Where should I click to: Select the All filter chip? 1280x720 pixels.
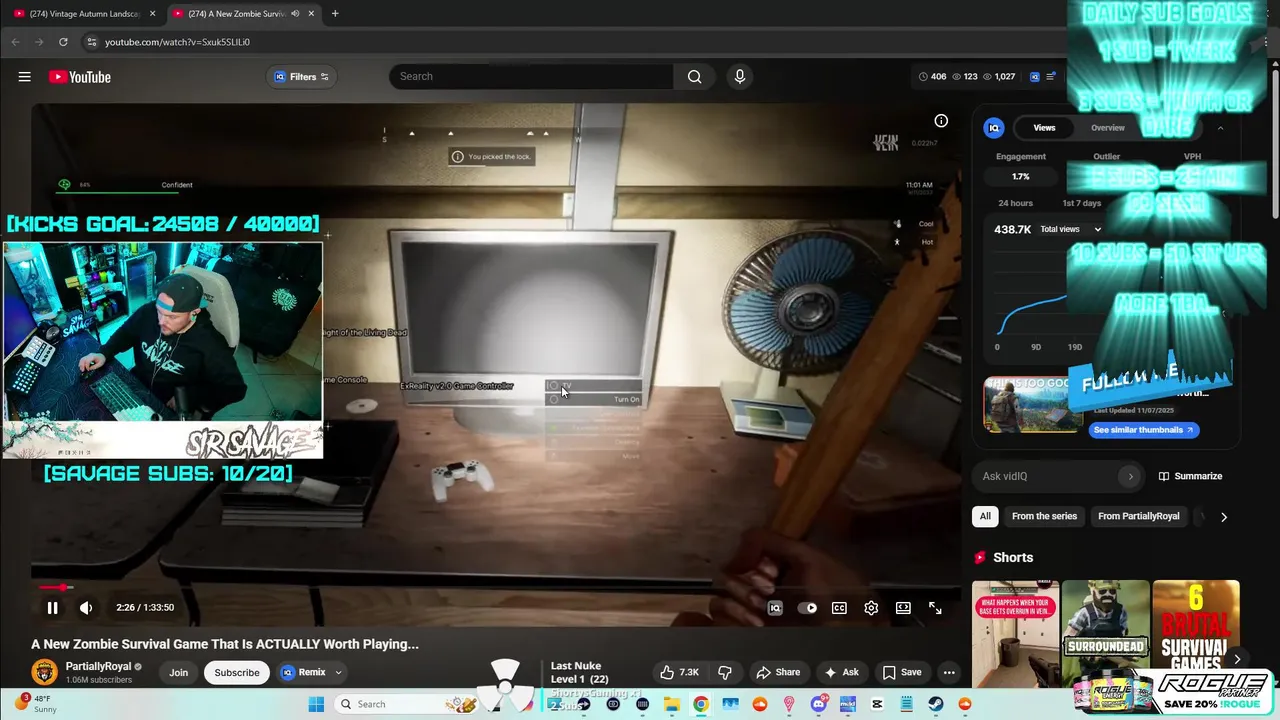click(985, 516)
